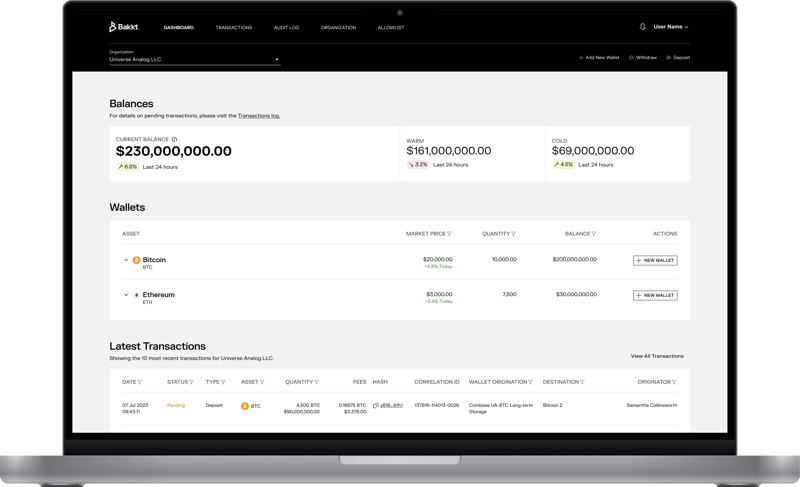Viewport: 800px width, 487px height.
Task: Click View All Transactions
Action: point(657,356)
